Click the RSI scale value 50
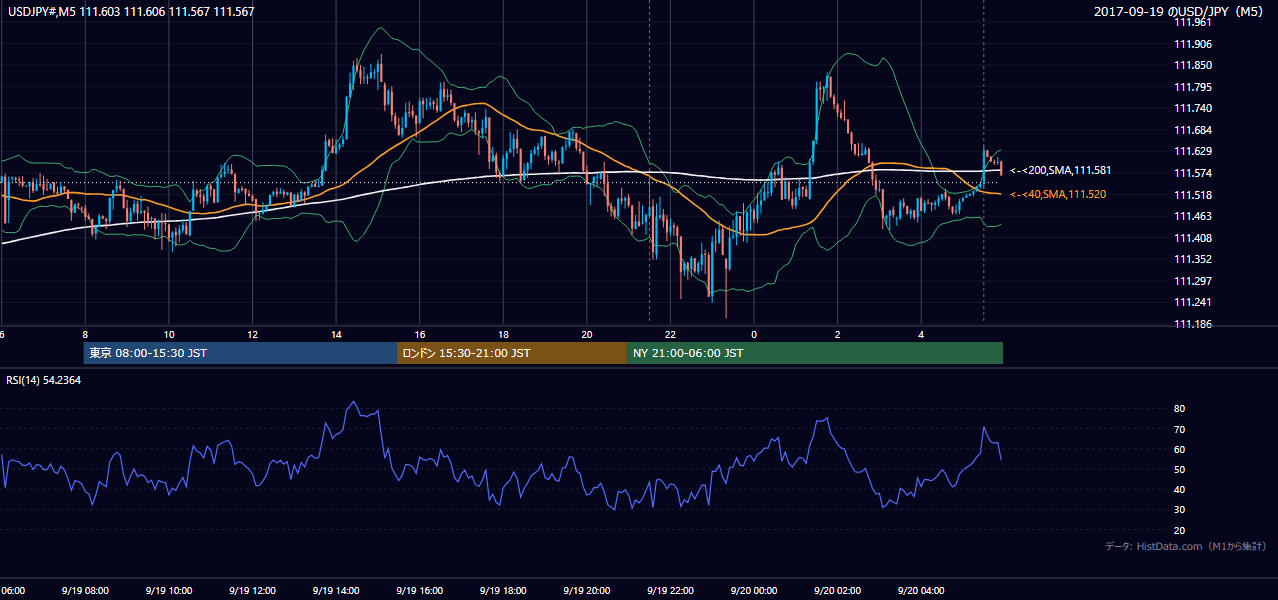Screen dimensions: 1278x600 coord(1180,469)
